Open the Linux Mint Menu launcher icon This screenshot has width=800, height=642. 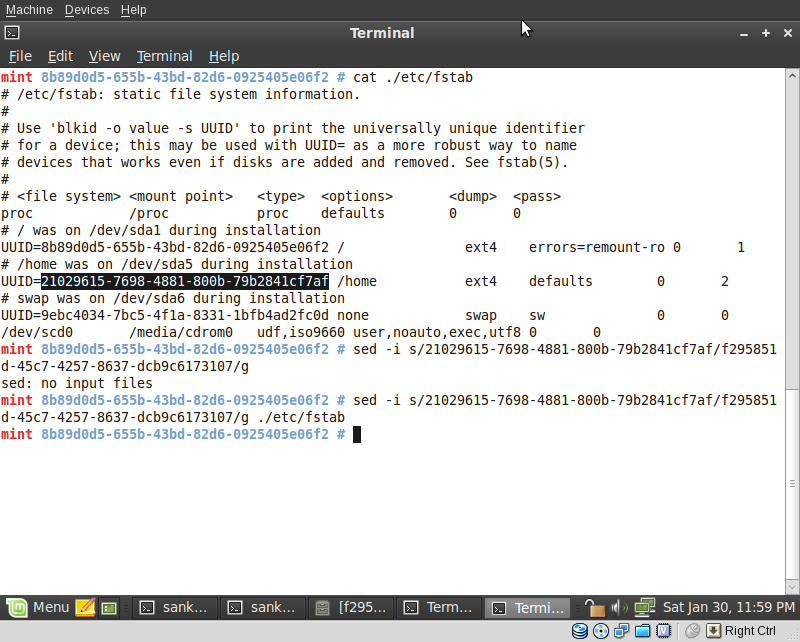16,607
